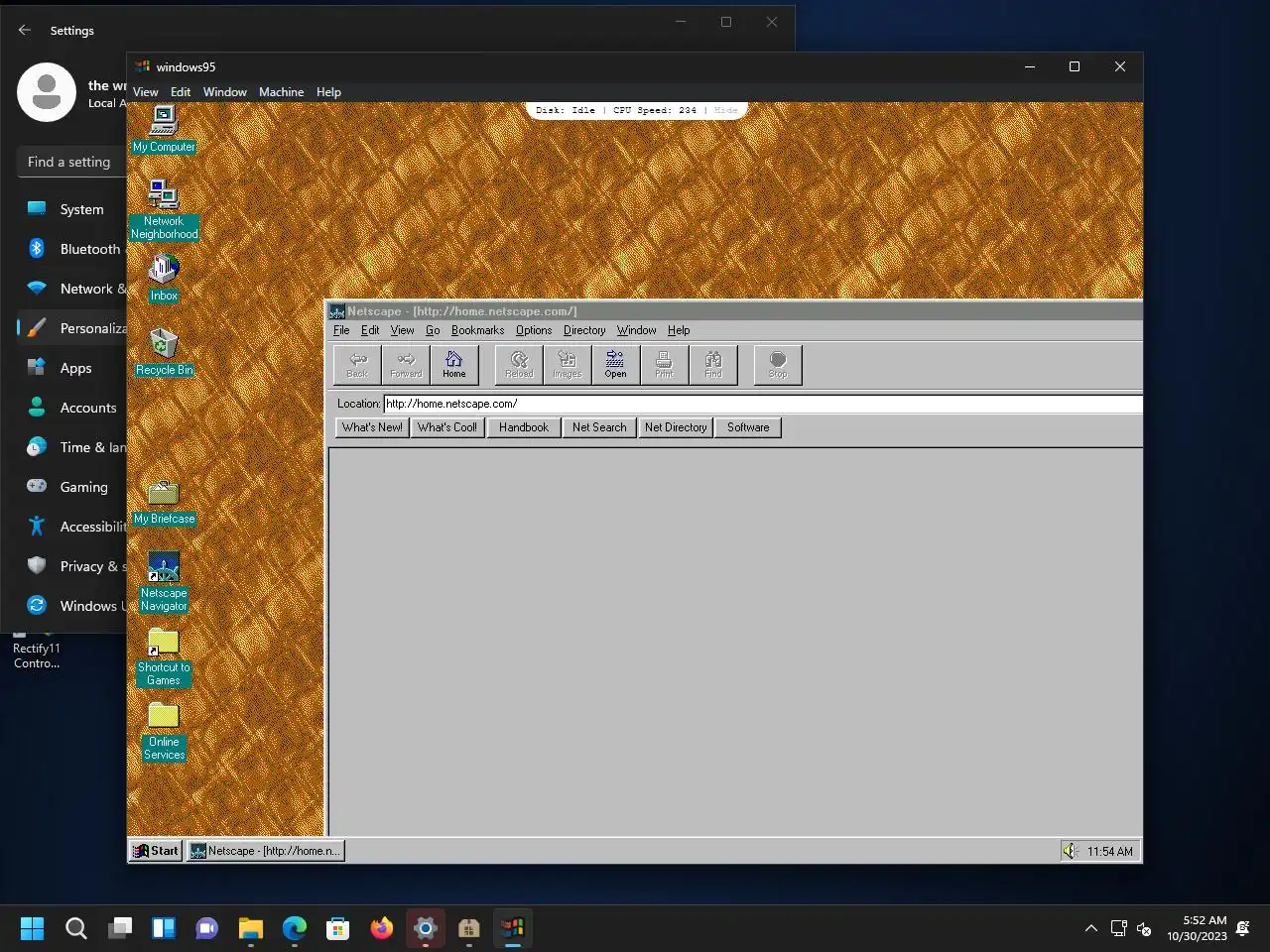Click the Windows 11 clock showing 5:52 AM
Image resolution: width=1270 pixels, height=952 pixels.
coord(1198,928)
